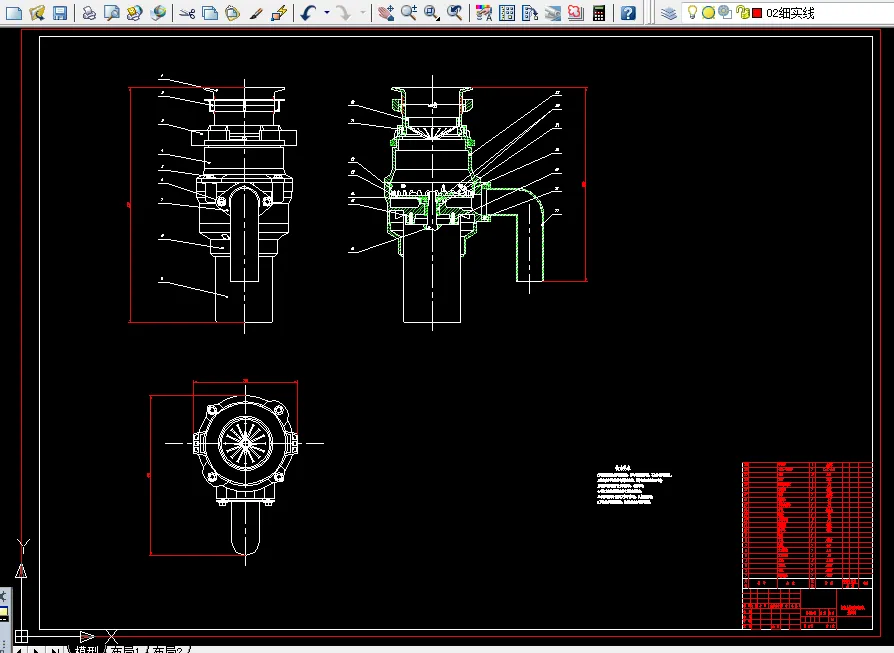This screenshot has height=653, width=894.
Task: Toggle viewport freeze for current layer
Action: [725, 12]
